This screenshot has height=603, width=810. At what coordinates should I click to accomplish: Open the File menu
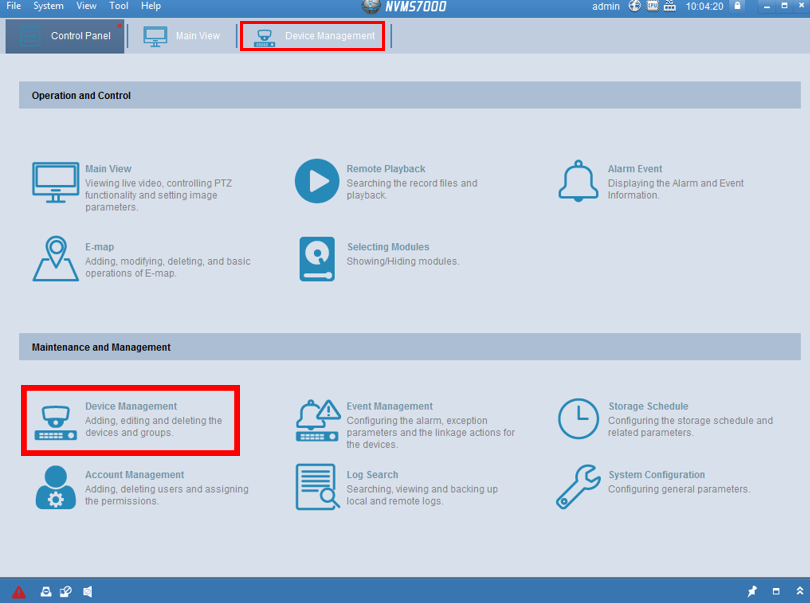[x=13, y=6]
